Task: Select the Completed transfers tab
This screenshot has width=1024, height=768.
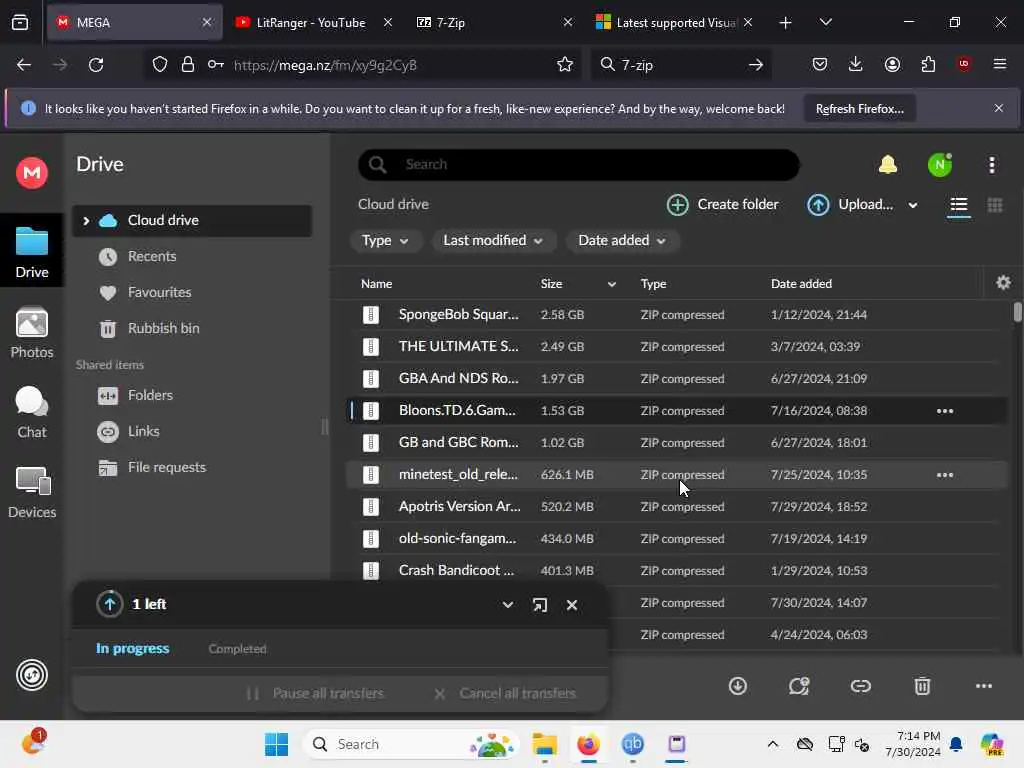Action: [x=237, y=648]
